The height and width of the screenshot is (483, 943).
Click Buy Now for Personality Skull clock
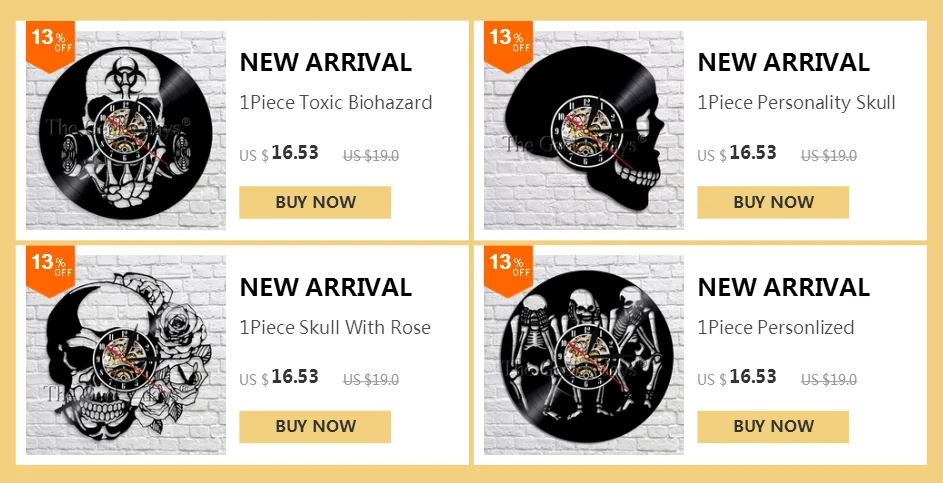tap(773, 202)
